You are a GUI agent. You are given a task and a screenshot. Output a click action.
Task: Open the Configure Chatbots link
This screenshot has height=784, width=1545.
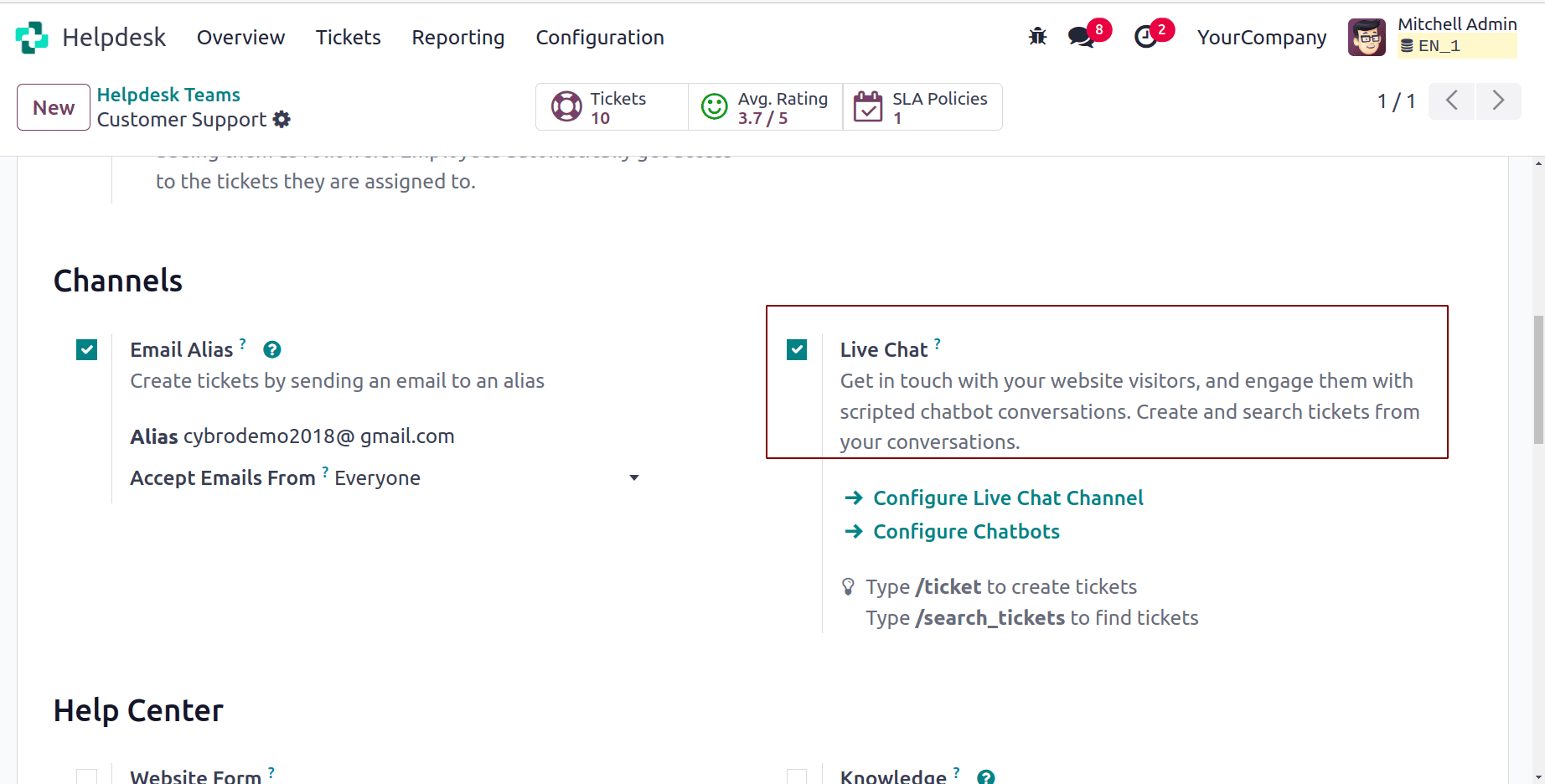(965, 531)
